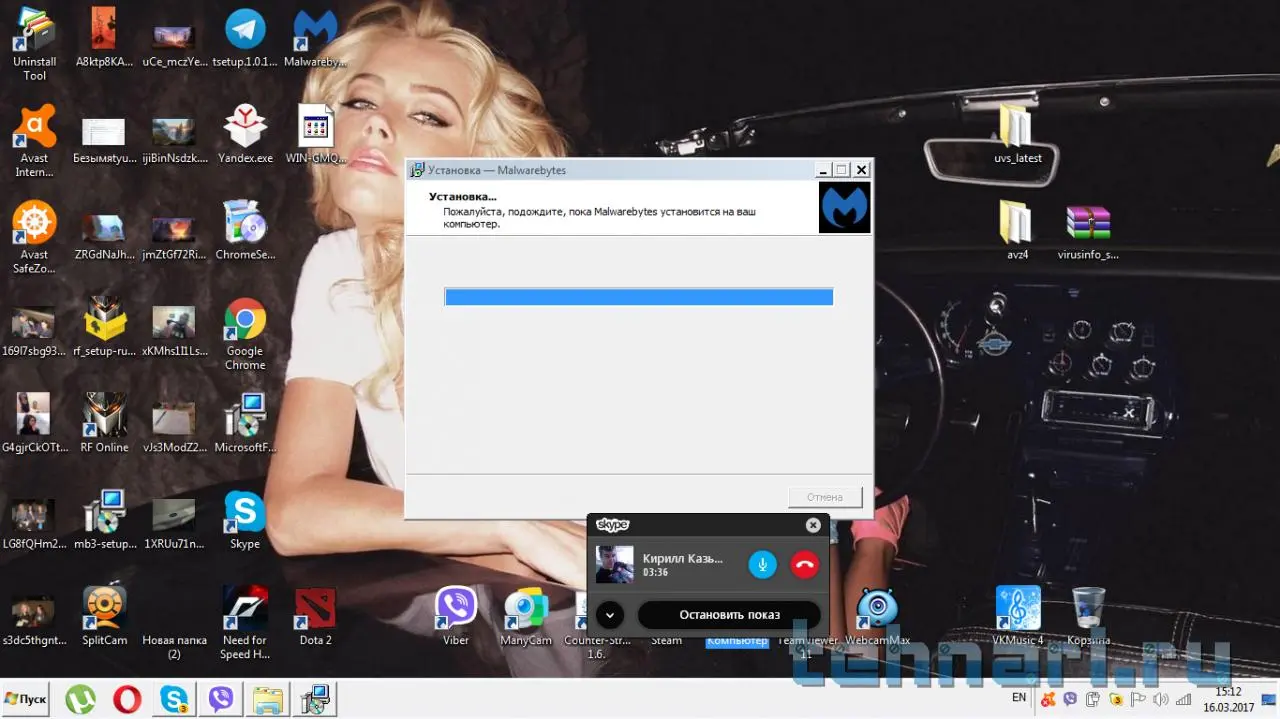Open the EN language indicator in tray
The image size is (1280, 719).
1019,697
